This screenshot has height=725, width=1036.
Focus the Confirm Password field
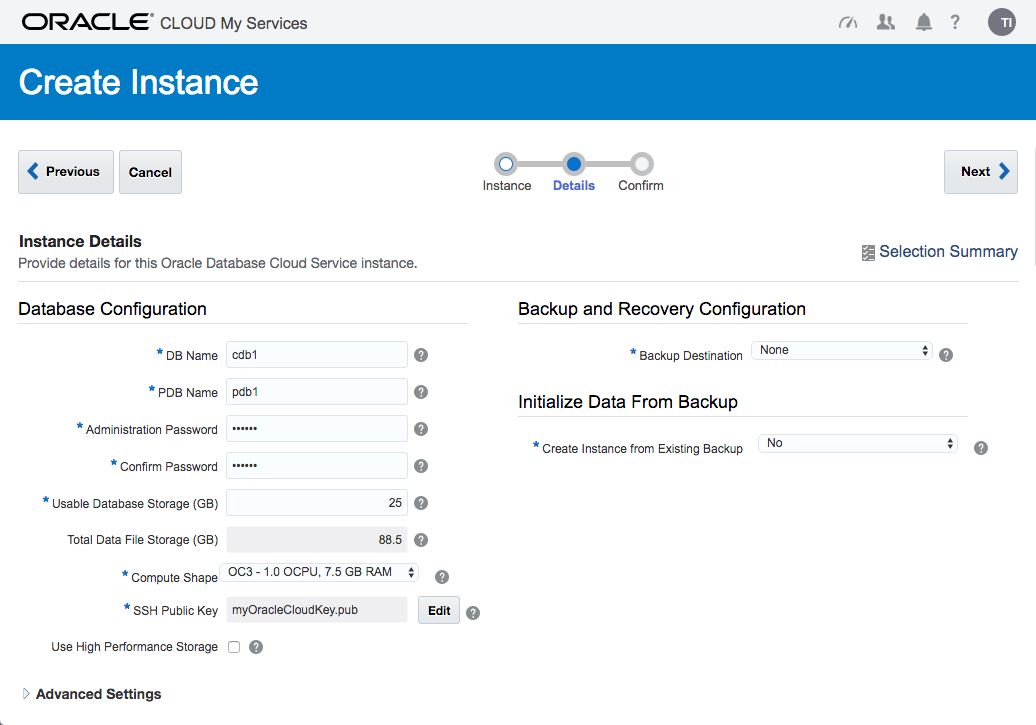(x=316, y=466)
